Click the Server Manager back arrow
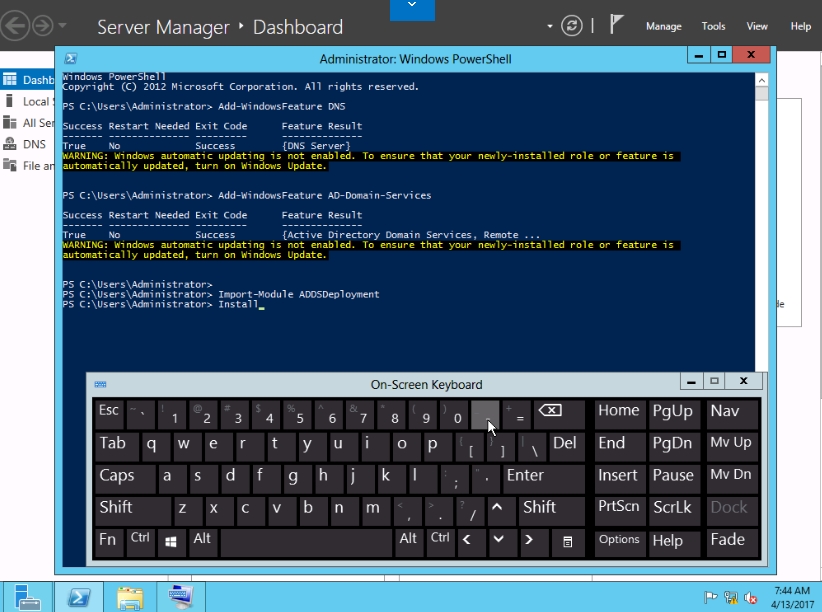 [14, 25]
